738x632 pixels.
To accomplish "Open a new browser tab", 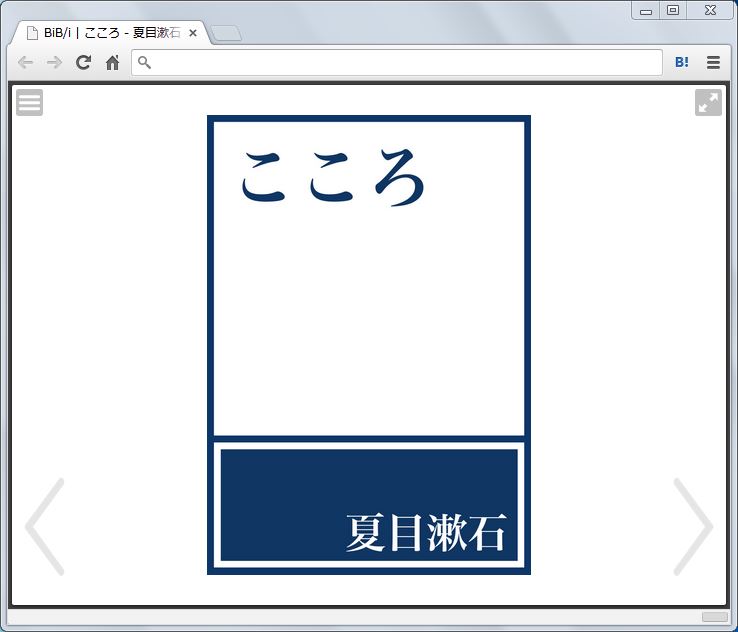I will pyautogui.click(x=227, y=33).
